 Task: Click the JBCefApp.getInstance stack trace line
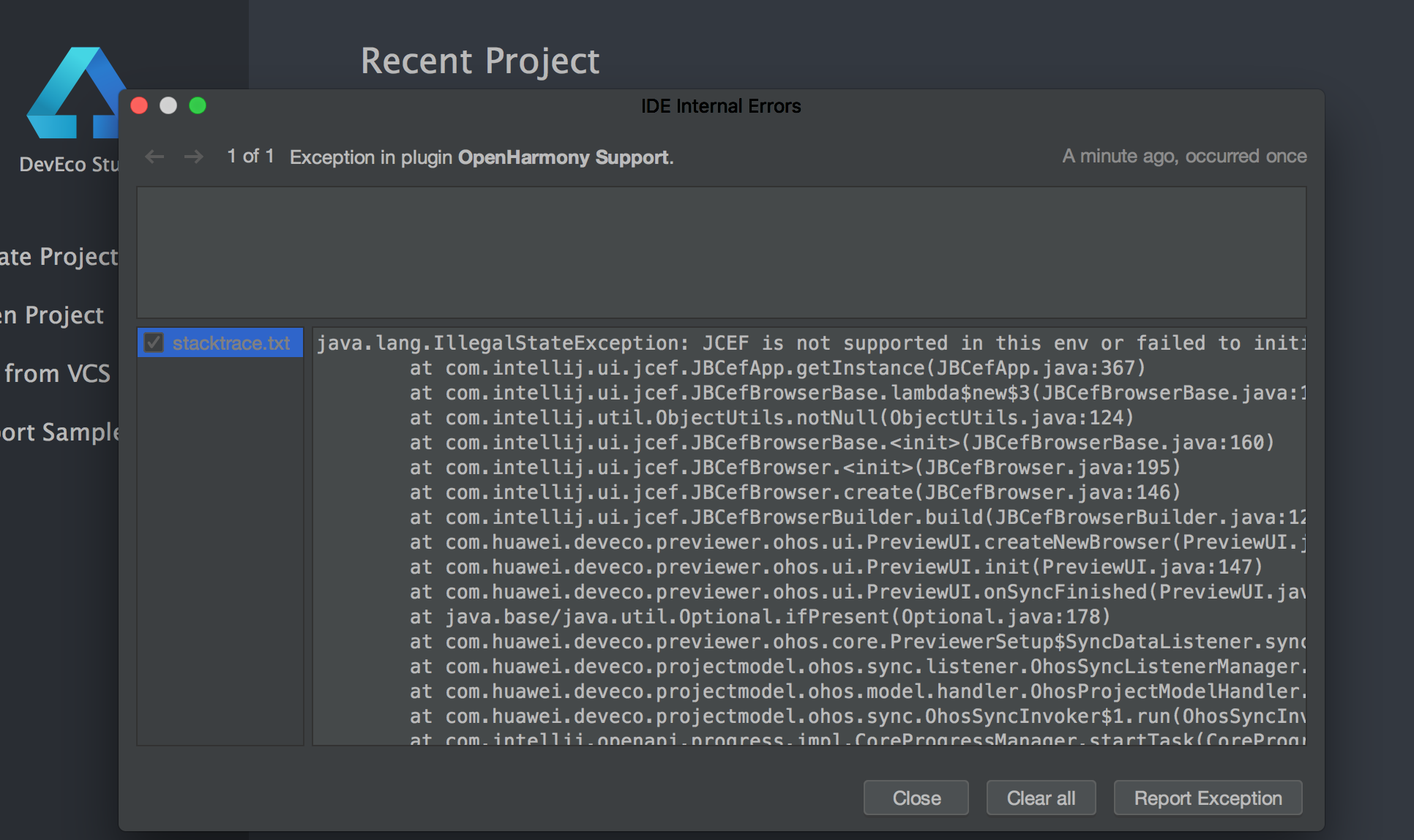tap(777, 368)
